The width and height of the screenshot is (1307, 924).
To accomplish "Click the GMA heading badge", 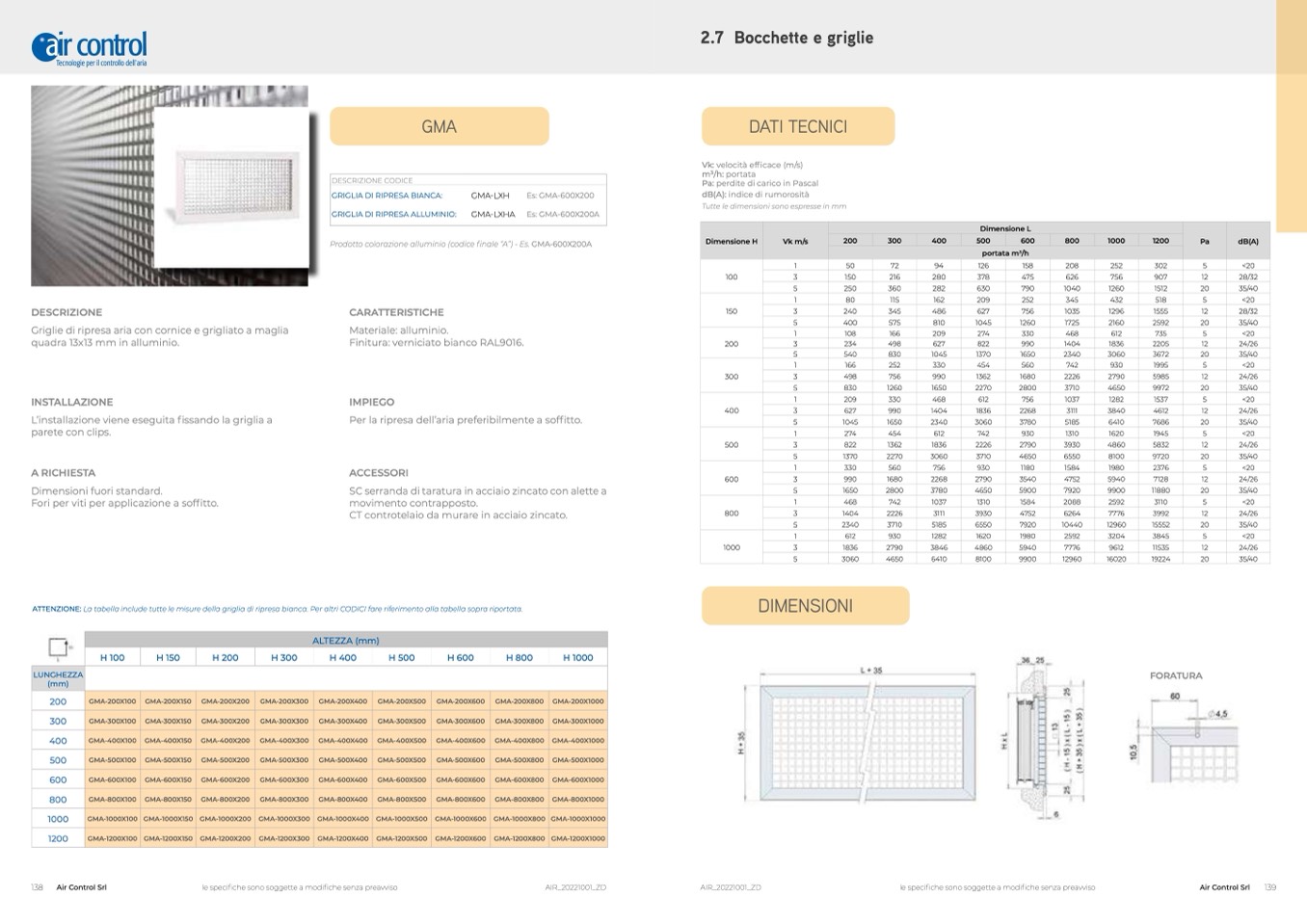I will click(439, 126).
